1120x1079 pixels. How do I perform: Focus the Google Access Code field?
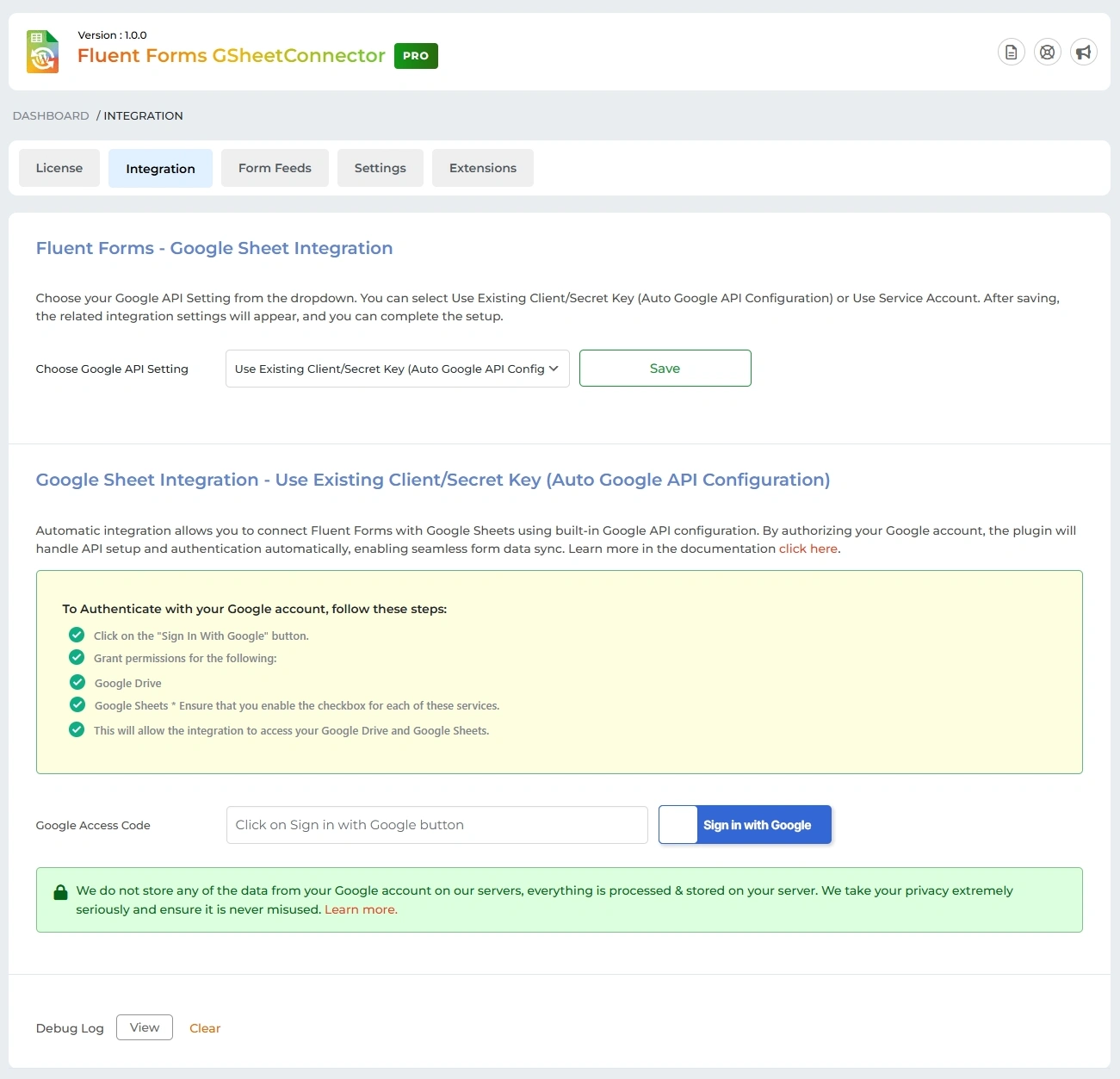tap(437, 825)
